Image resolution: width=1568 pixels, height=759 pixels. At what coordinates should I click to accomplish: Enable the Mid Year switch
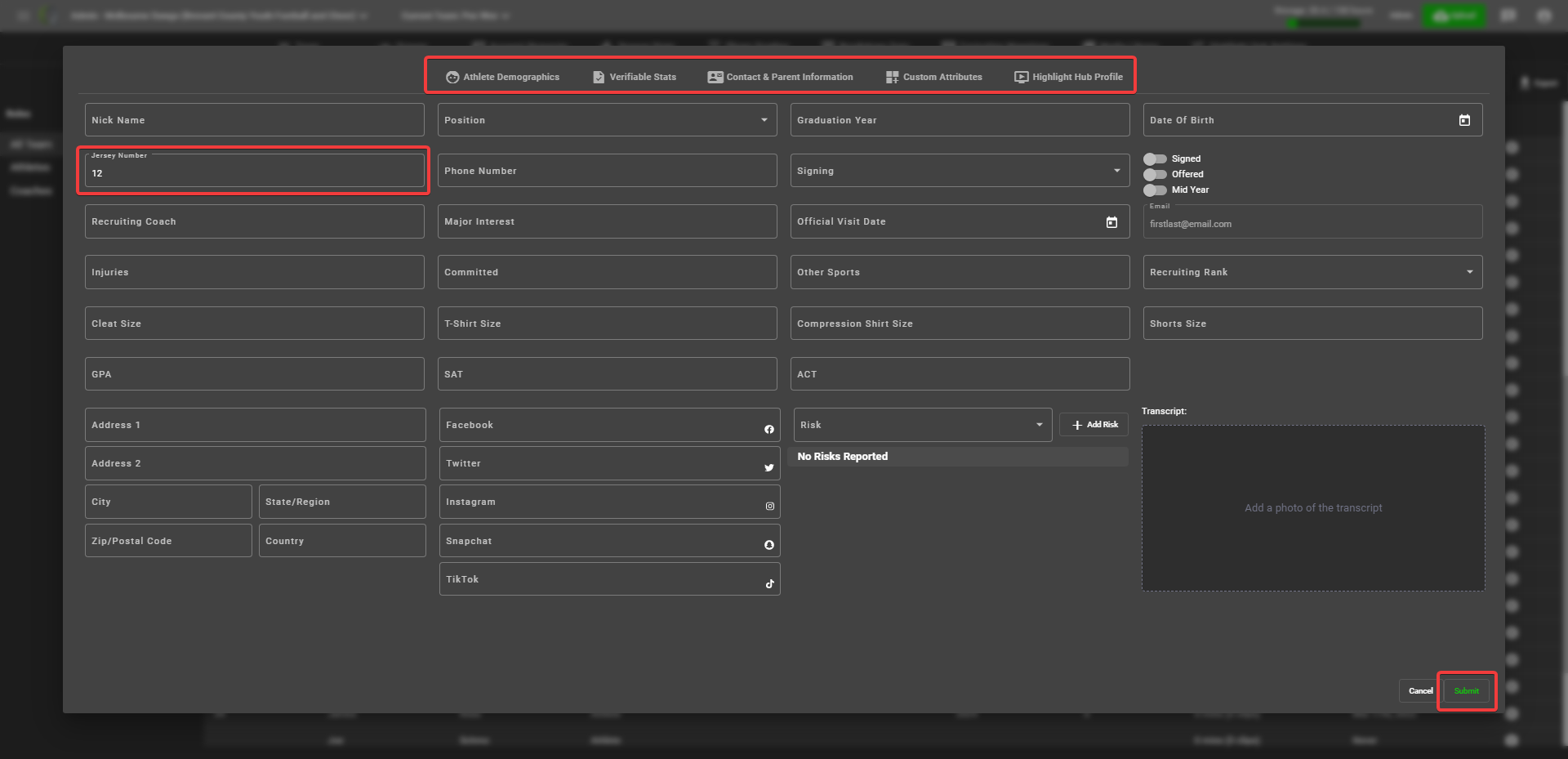[x=1155, y=190]
